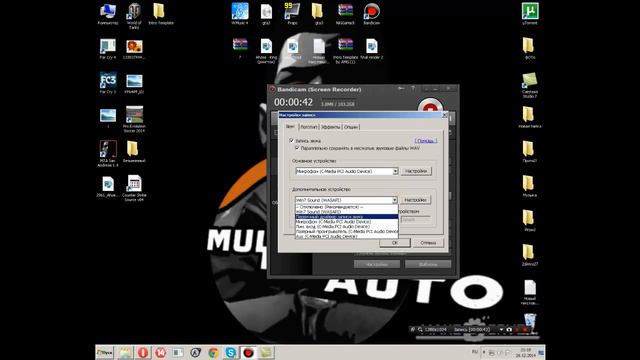Open the Bandicam desktop shortcut
The height and width of the screenshot is (360, 640).
click(x=371, y=14)
